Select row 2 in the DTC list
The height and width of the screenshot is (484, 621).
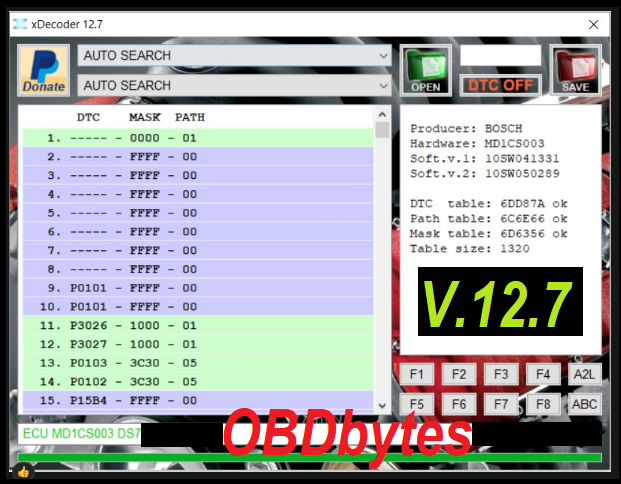pyautogui.click(x=198, y=156)
